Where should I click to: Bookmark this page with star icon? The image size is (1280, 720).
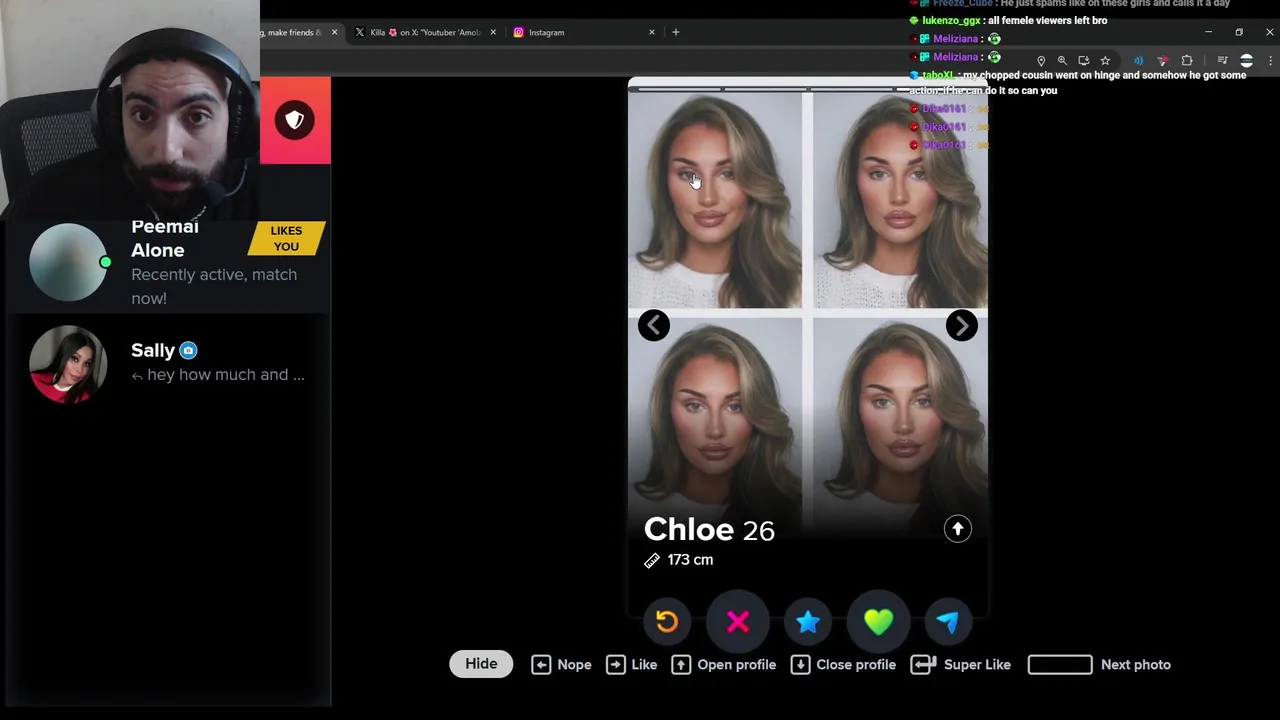coord(1105,61)
